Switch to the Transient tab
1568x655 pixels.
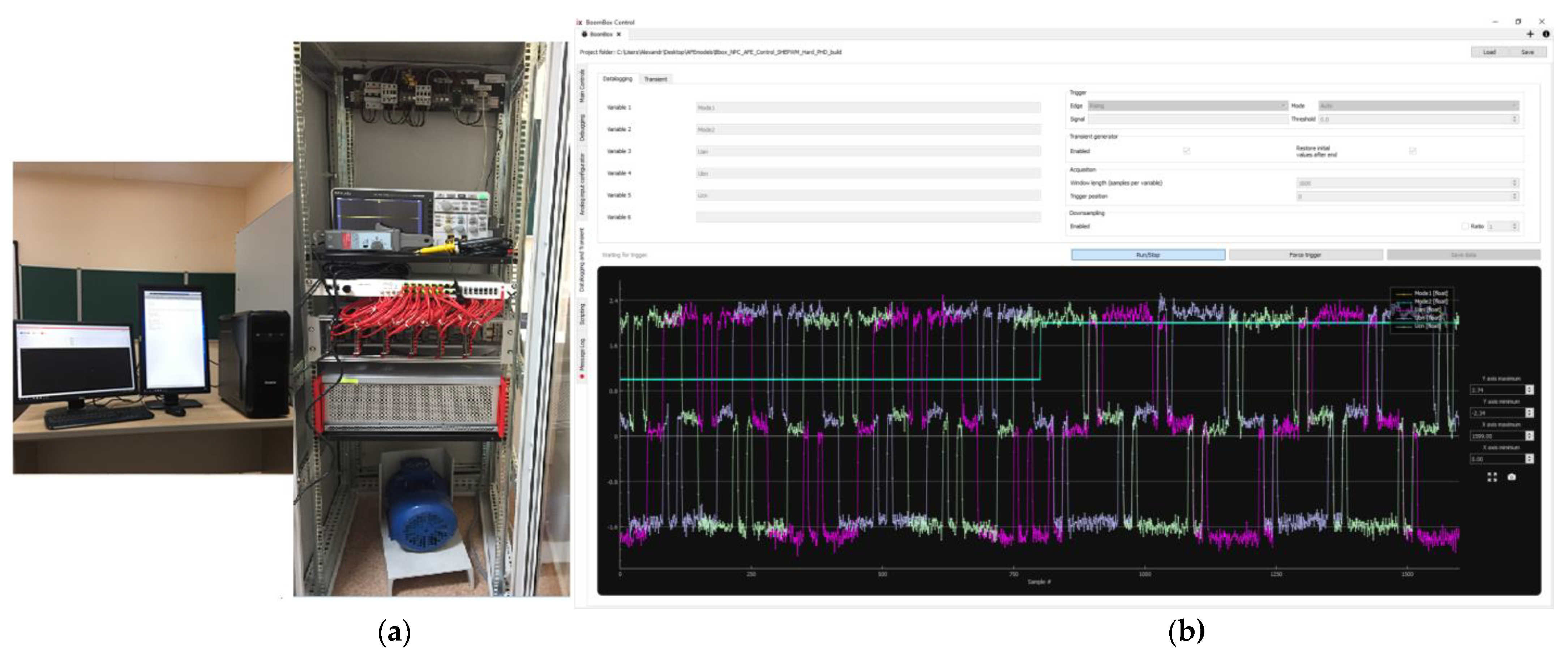coord(656,79)
